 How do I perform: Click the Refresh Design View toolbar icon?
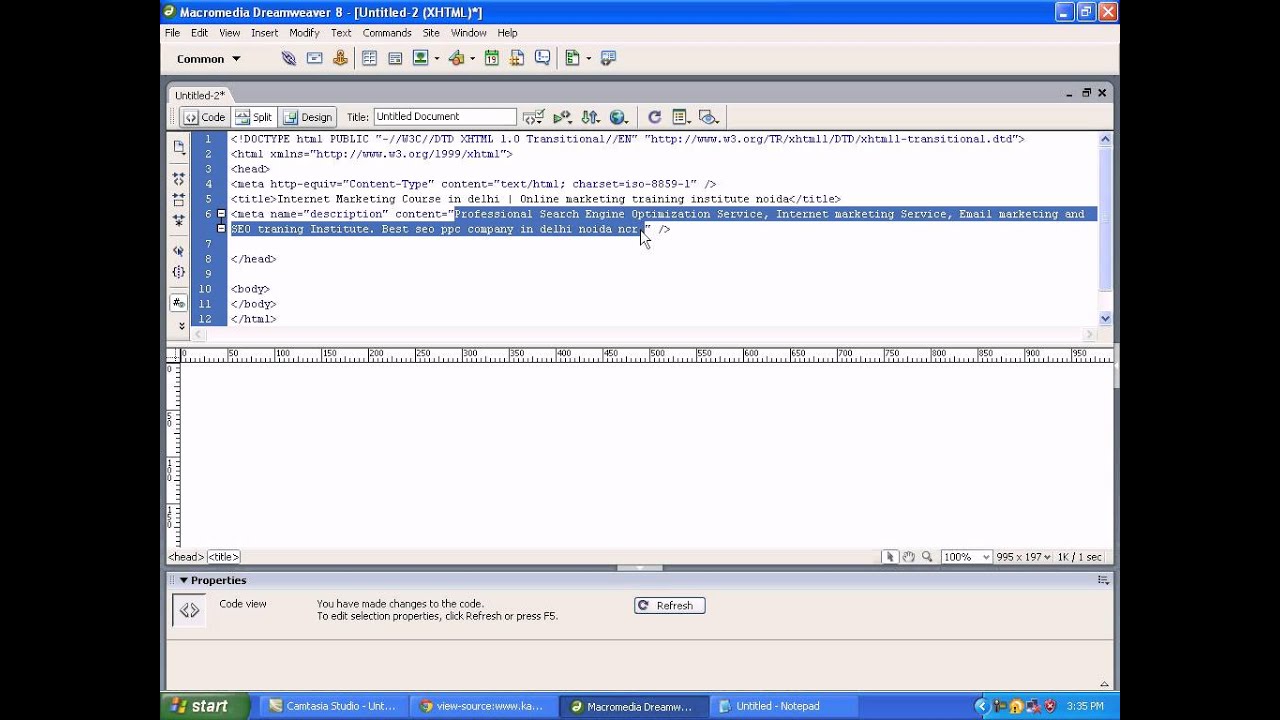(654, 117)
